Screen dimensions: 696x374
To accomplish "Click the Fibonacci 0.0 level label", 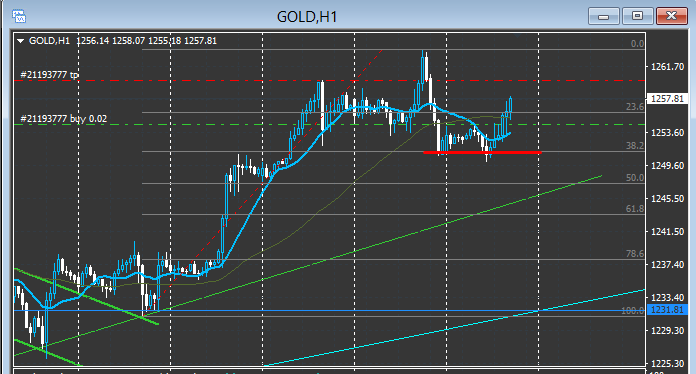I will [637, 43].
